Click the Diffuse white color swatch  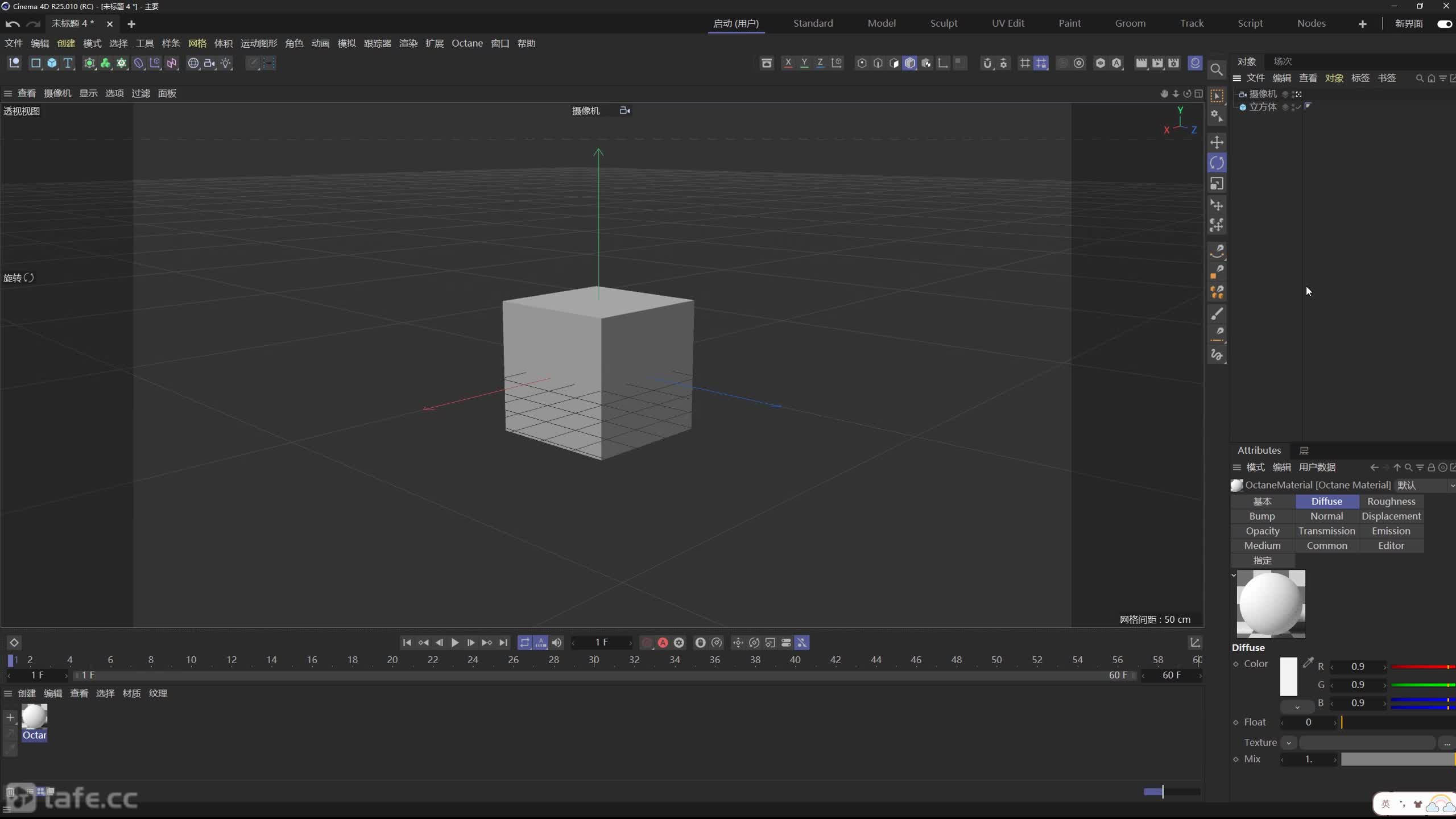click(1288, 677)
